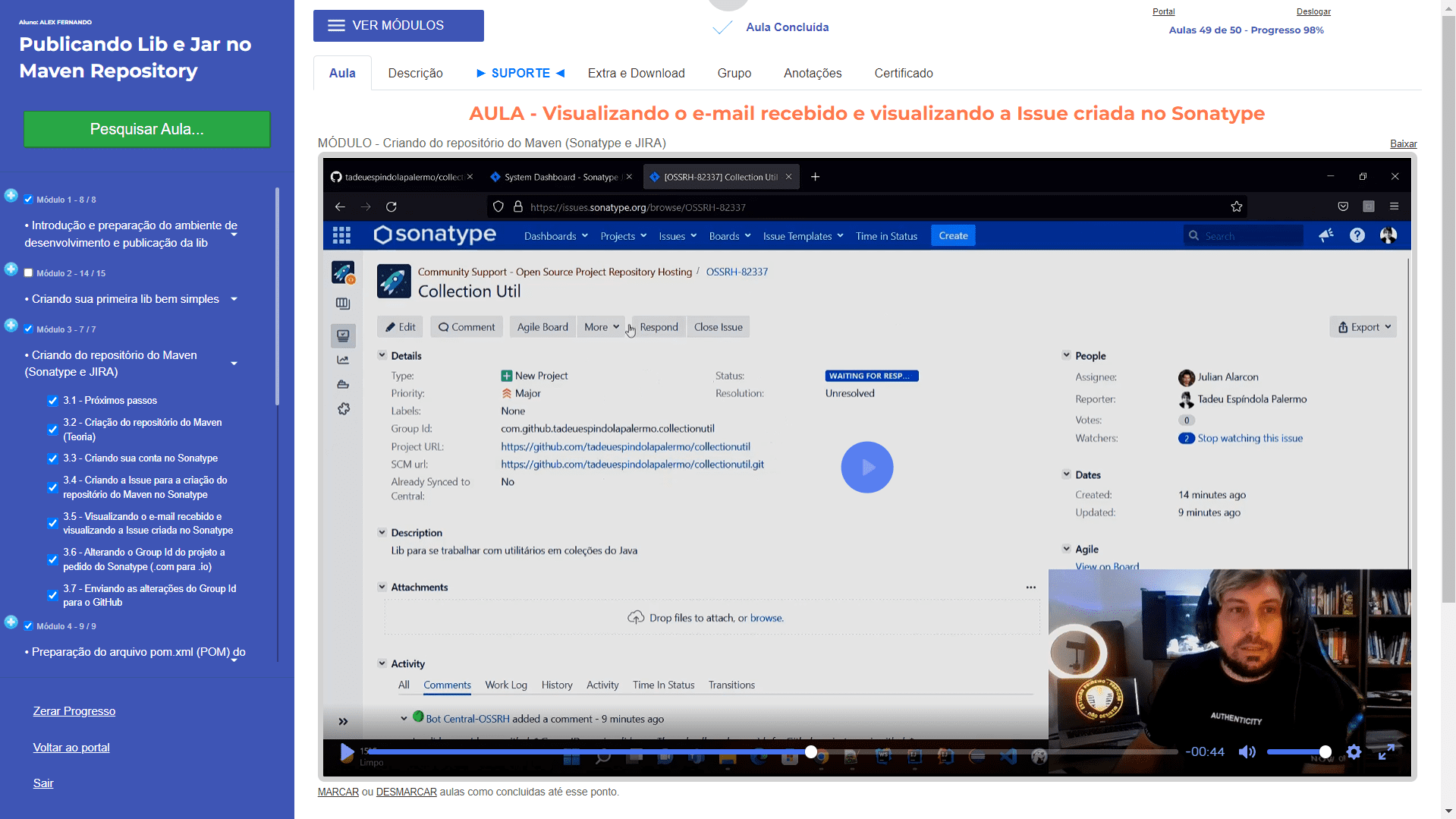
Task: Toggle the Módulo 3 - 7 / 7 checkbox
Action: pos(28,329)
